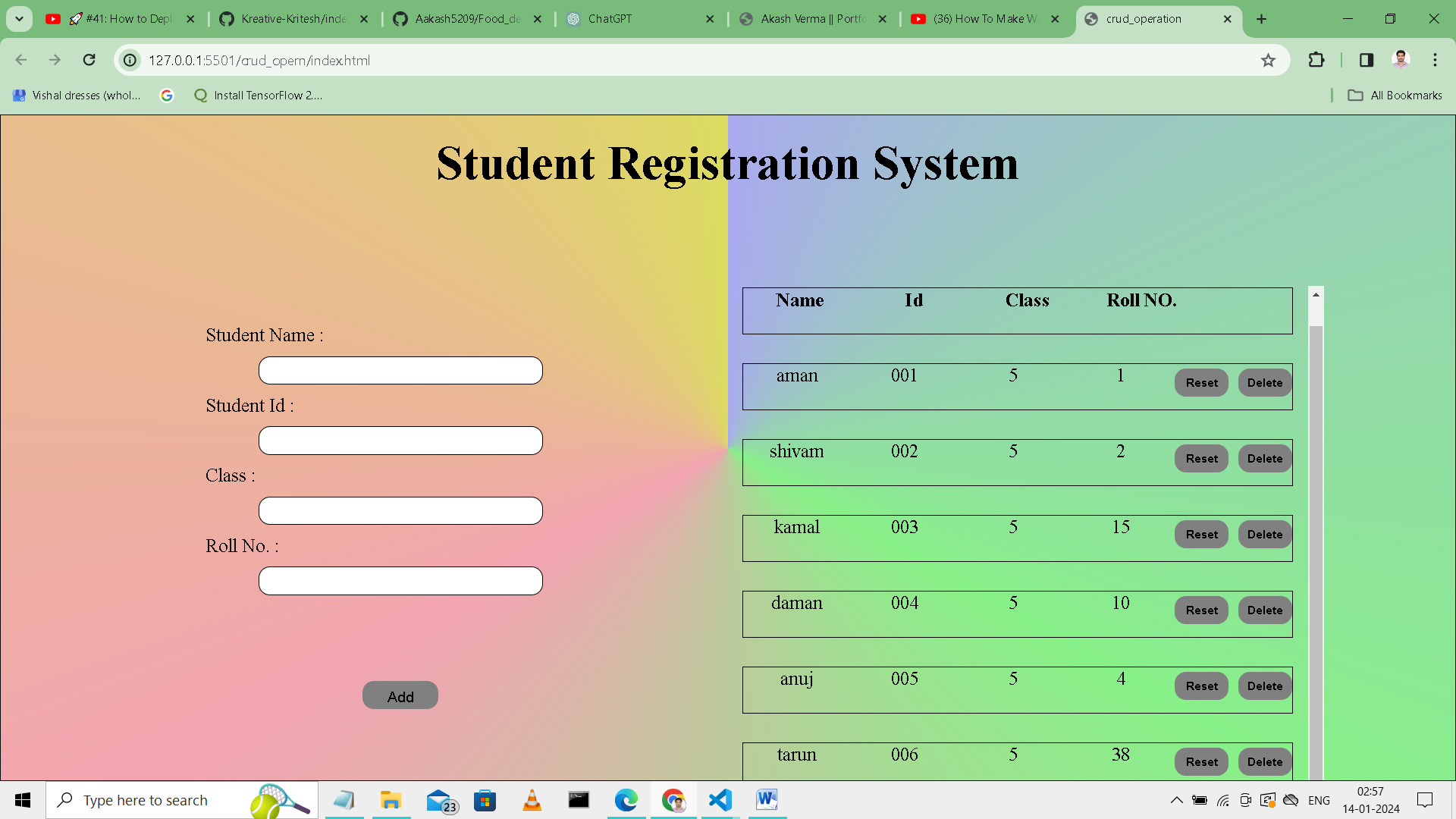Reset the shivam student row
This screenshot has height=819, width=1456.
point(1201,459)
